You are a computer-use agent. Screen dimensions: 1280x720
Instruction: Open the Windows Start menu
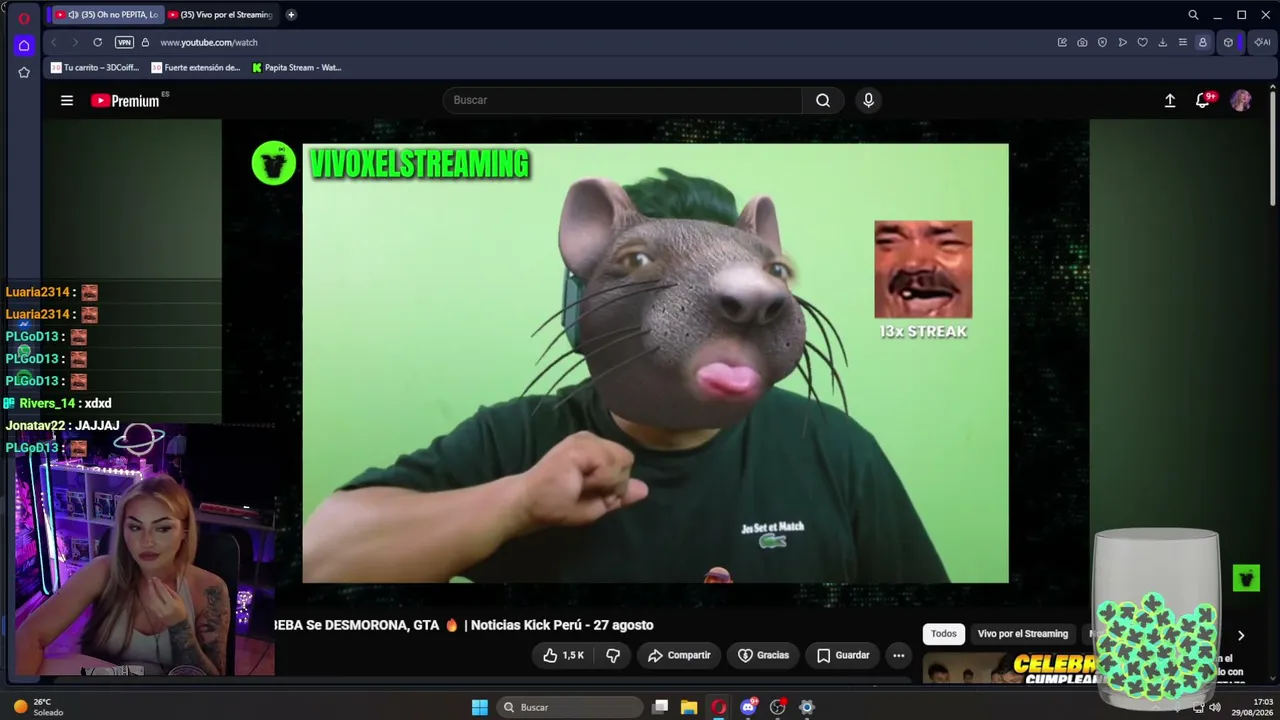tap(480, 707)
